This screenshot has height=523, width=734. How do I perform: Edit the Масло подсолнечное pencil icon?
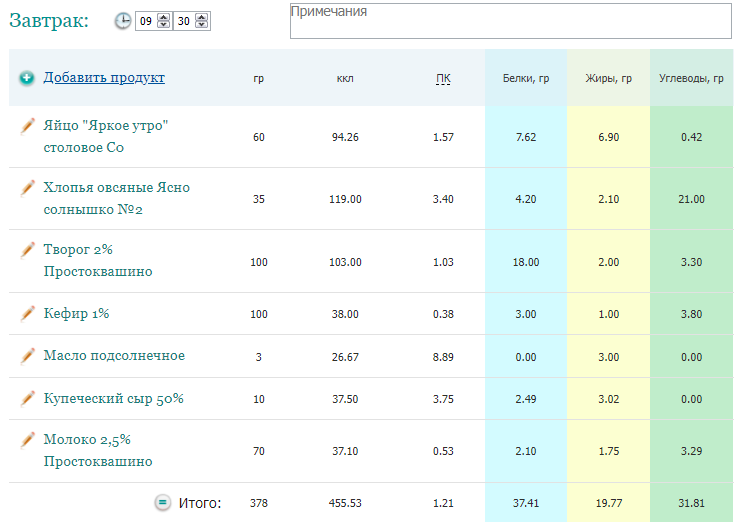coord(27,356)
